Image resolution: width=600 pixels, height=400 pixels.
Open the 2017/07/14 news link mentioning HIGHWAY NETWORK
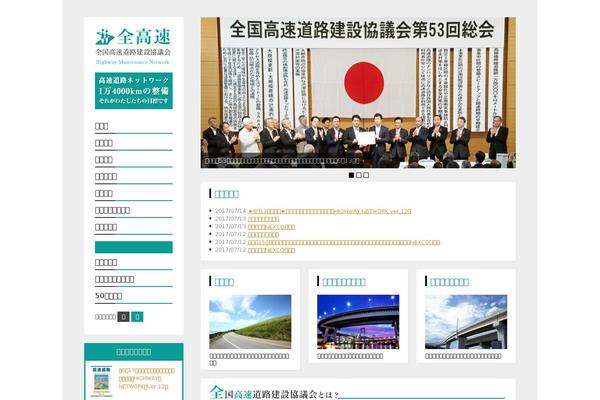329,211
